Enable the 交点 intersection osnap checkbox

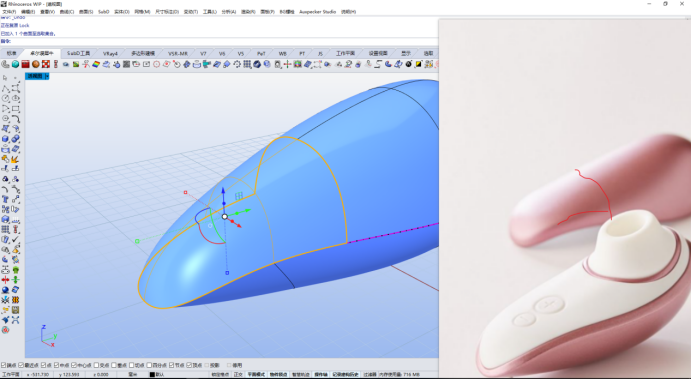96,365
